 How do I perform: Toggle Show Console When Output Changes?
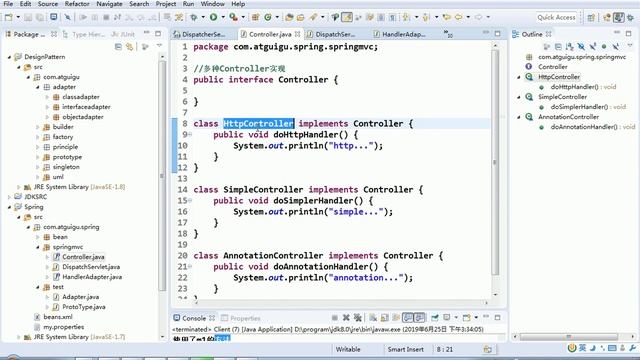(x=407, y=318)
